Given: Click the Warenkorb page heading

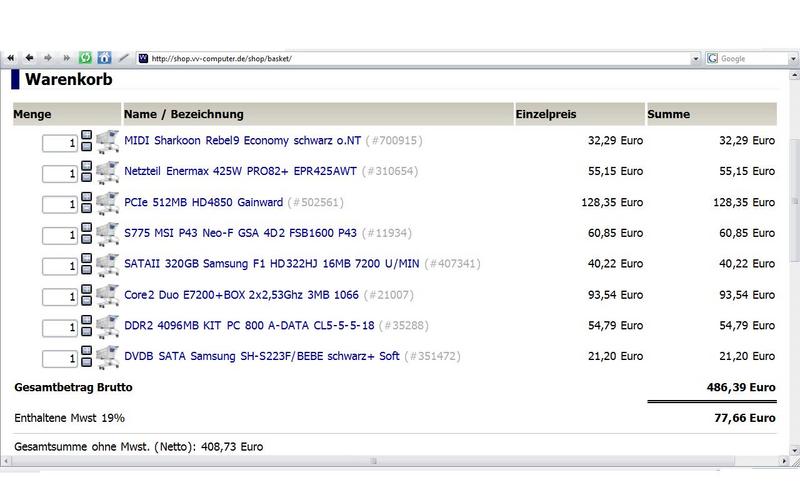Looking at the screenshot, I should pyautogui.click(x=68, y=79).
